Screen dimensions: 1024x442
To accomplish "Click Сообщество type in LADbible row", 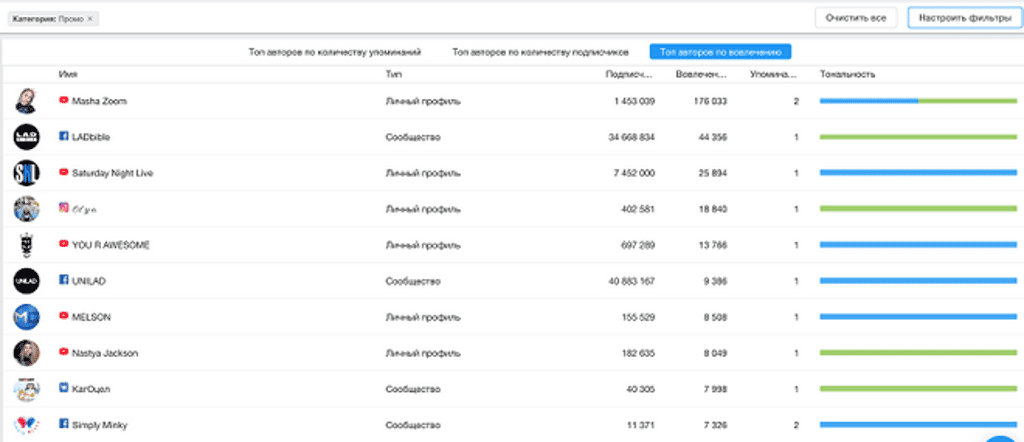I will pyautogui.click(x=413, y=137).
